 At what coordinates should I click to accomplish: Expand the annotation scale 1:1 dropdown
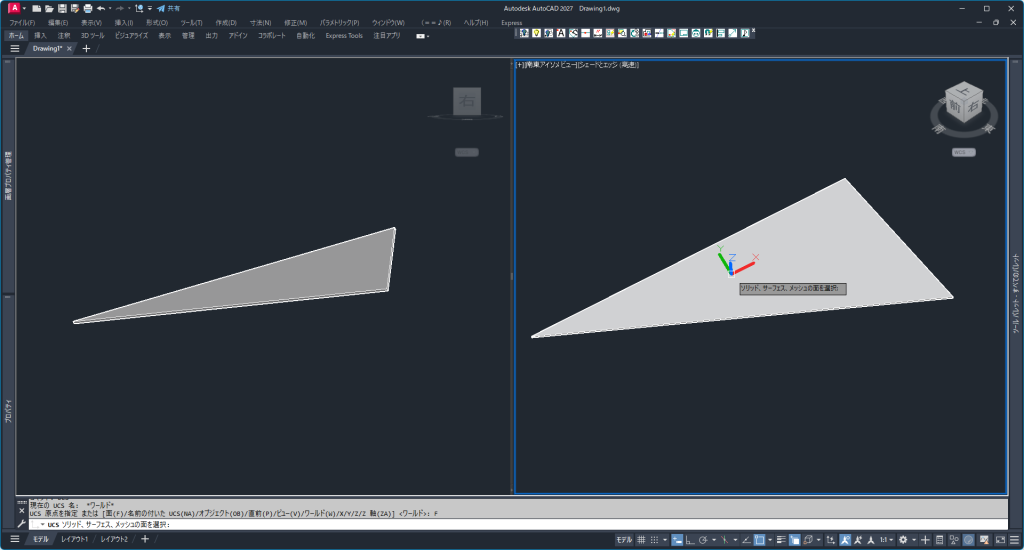887,540
